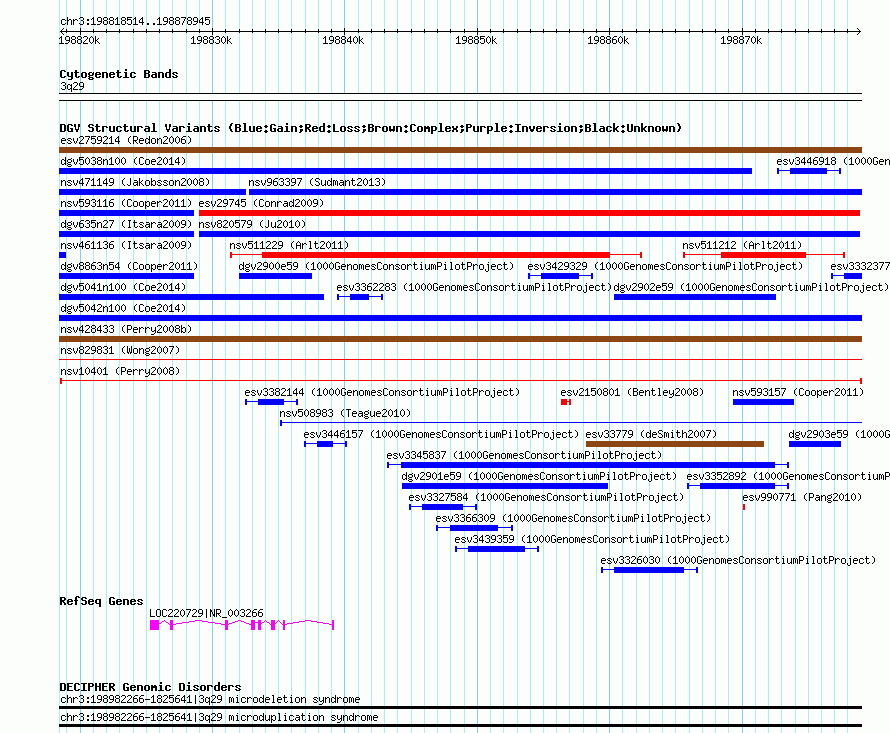The image size is (890, 733).
Task: Click esv3345837 variant label
Action: (x=524, y=455)
